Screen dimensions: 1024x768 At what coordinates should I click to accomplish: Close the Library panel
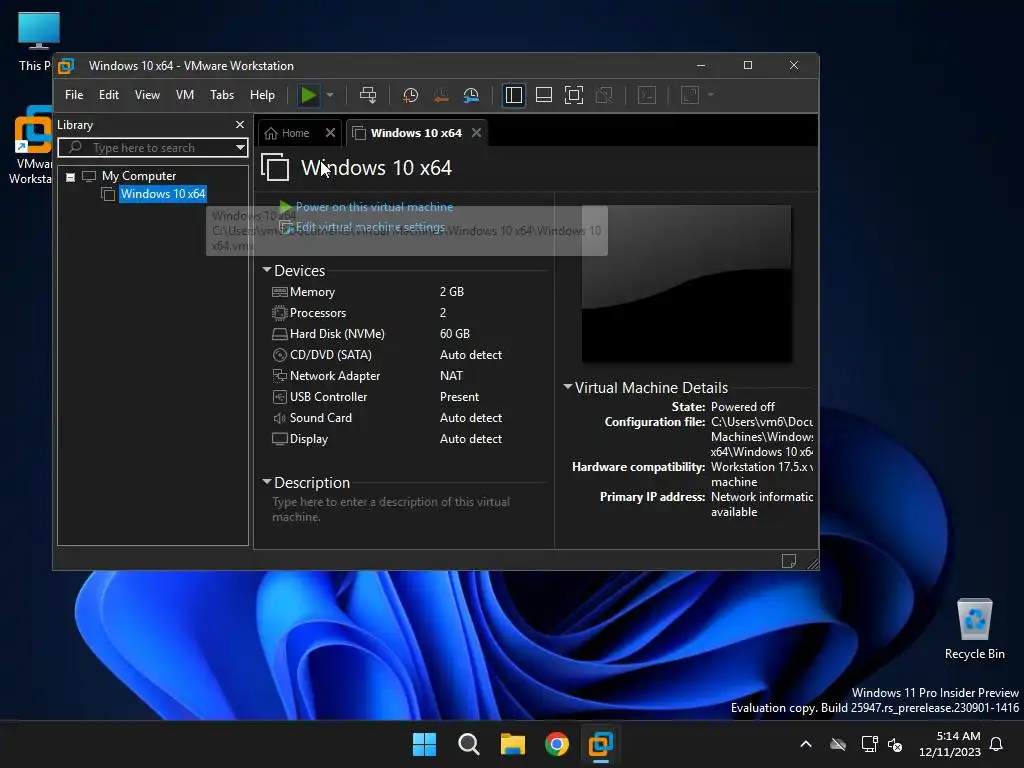[240, 125]
